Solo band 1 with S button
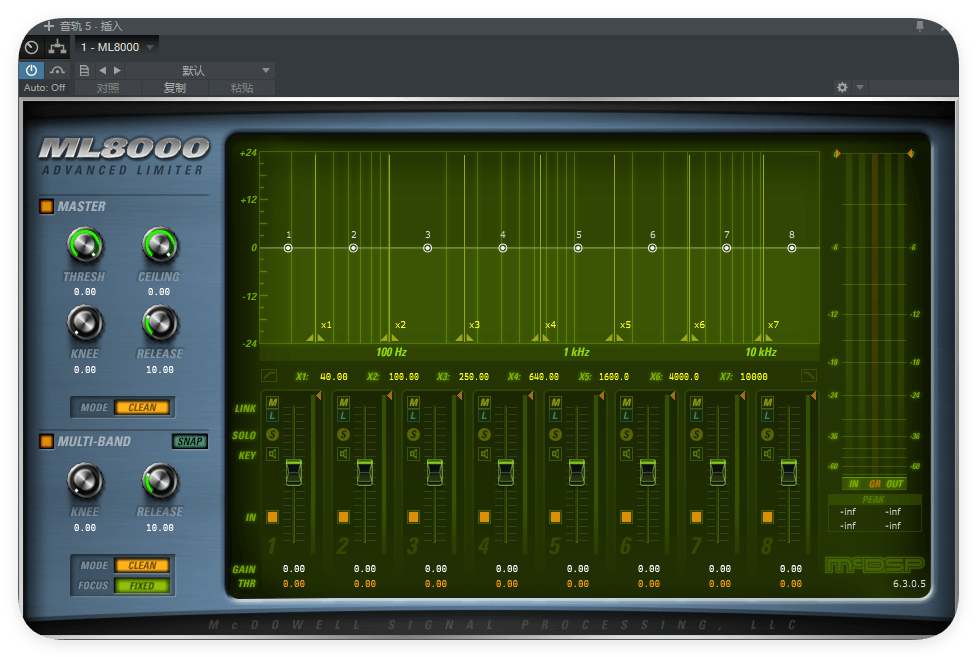The width and height of the screenshot is (977, 658). click(x=272, y=434)
